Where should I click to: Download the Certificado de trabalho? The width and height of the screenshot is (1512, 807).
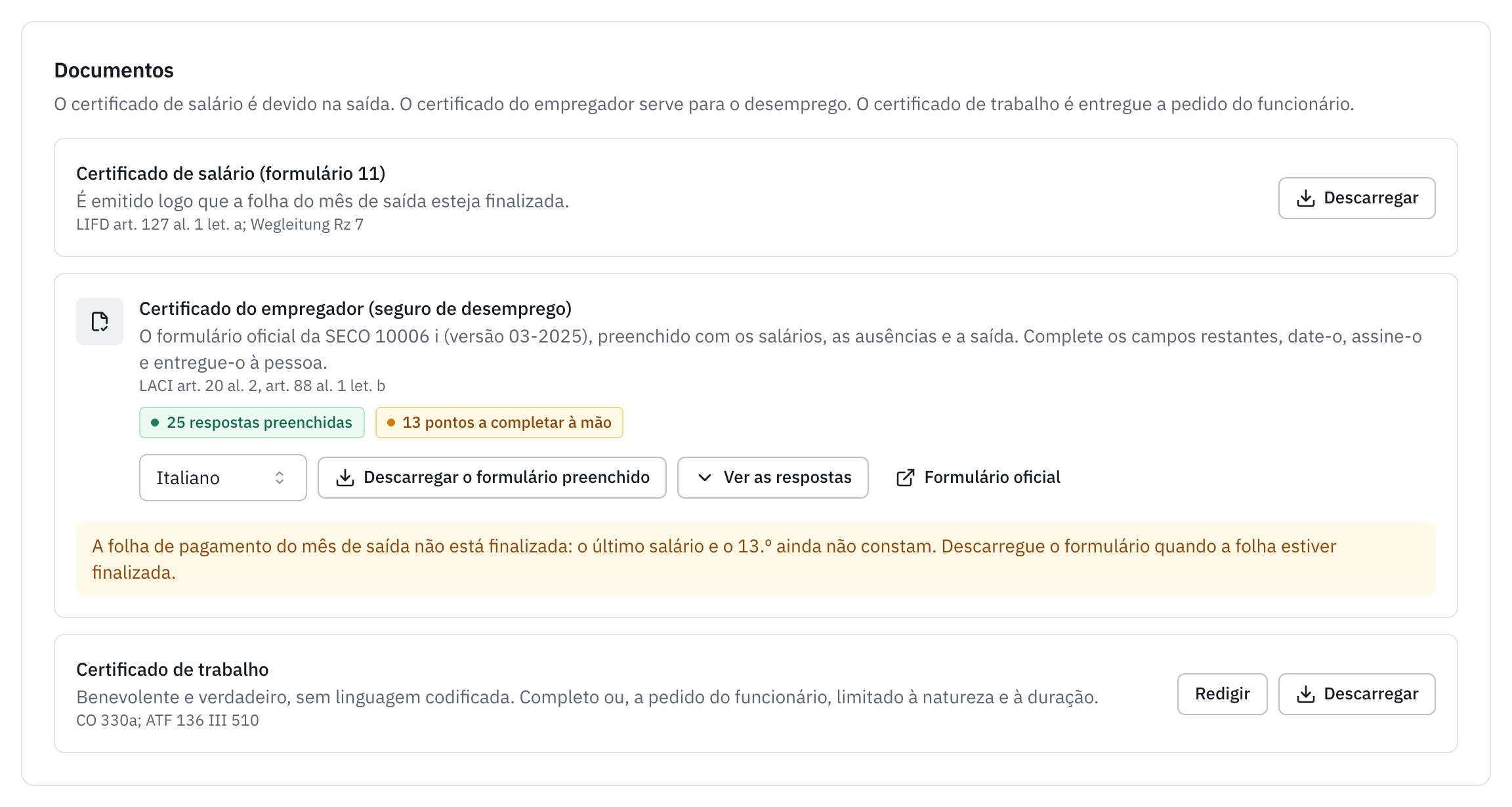point(1356,694)
